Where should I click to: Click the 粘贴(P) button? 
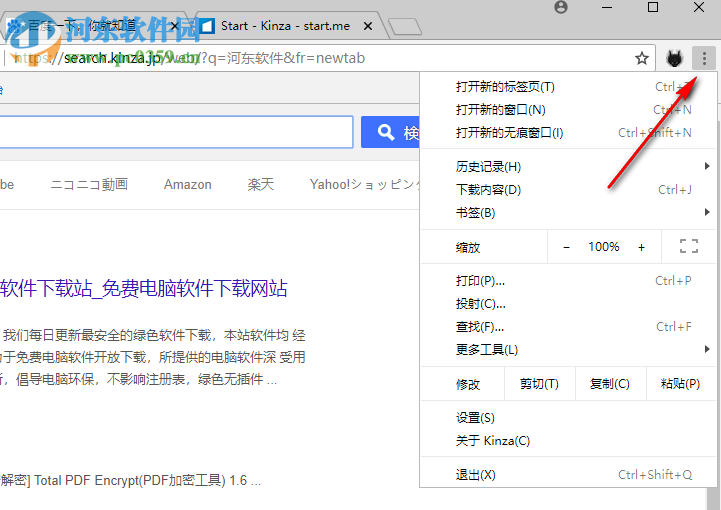(x=681, y=384)
